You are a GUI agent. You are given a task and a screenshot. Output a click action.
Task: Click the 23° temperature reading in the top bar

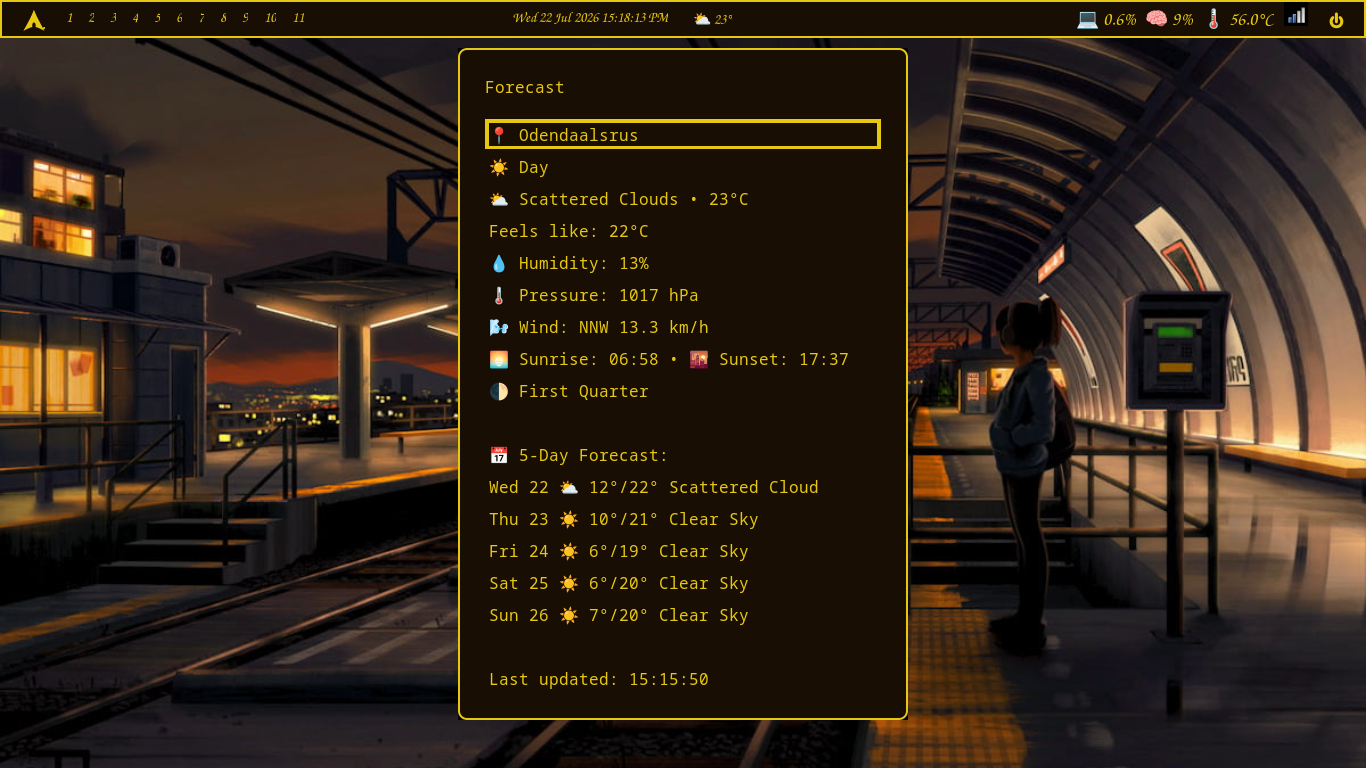click(x=724, y=19)
